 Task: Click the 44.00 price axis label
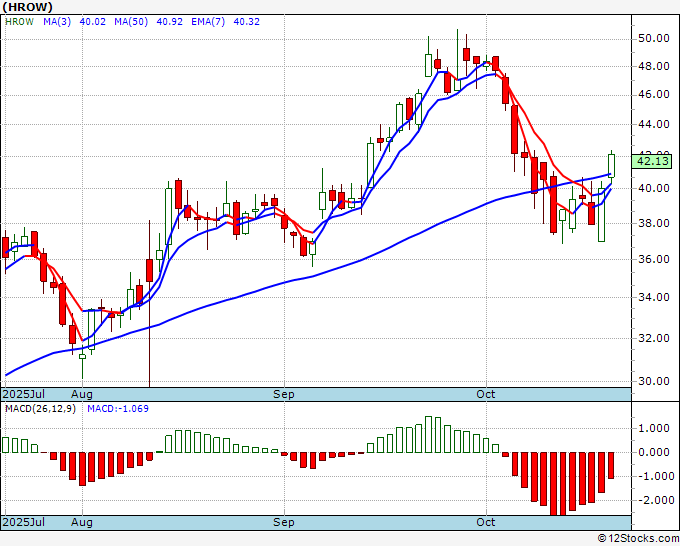tap(654, 124)
